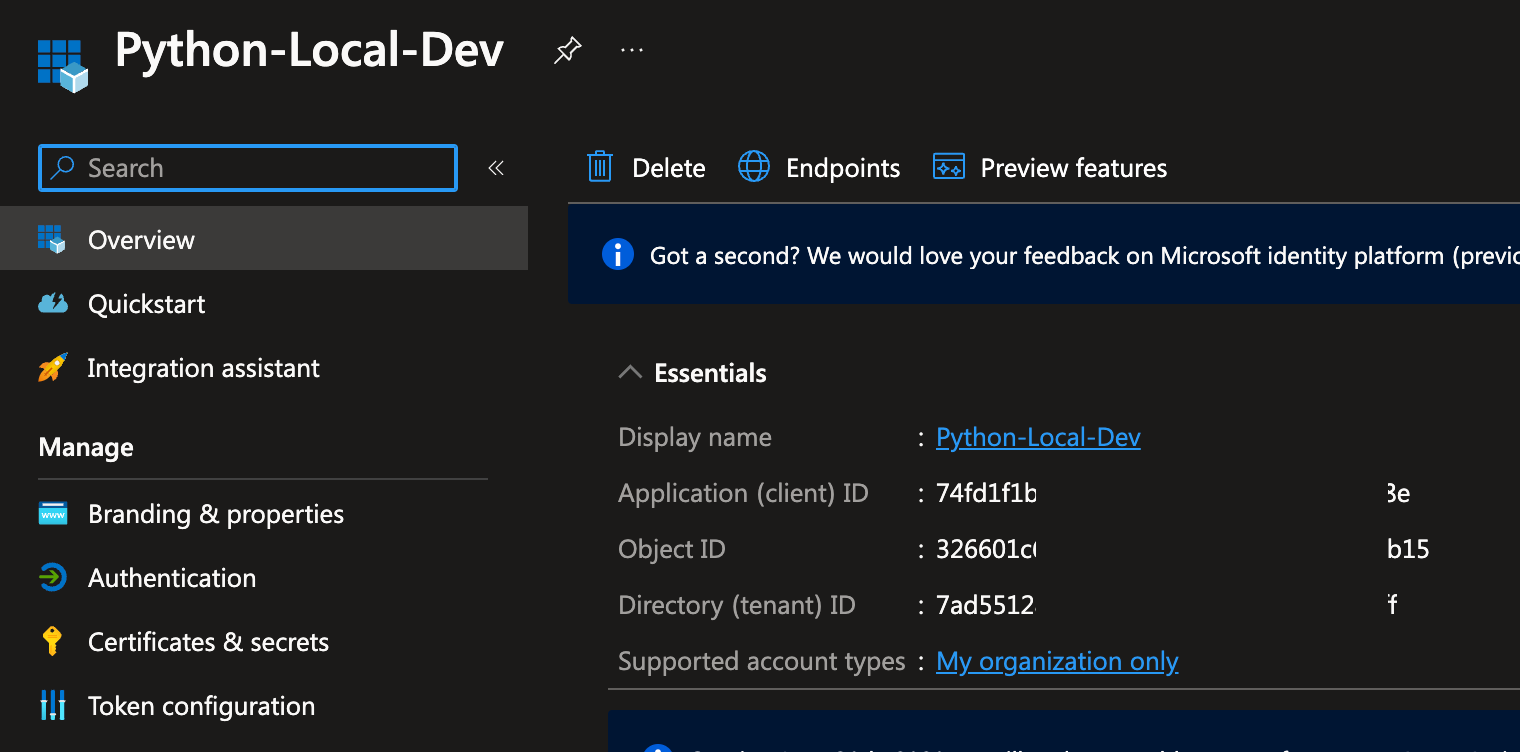Open the Python-Local-Dev display name link

[x=1037, y=437]
